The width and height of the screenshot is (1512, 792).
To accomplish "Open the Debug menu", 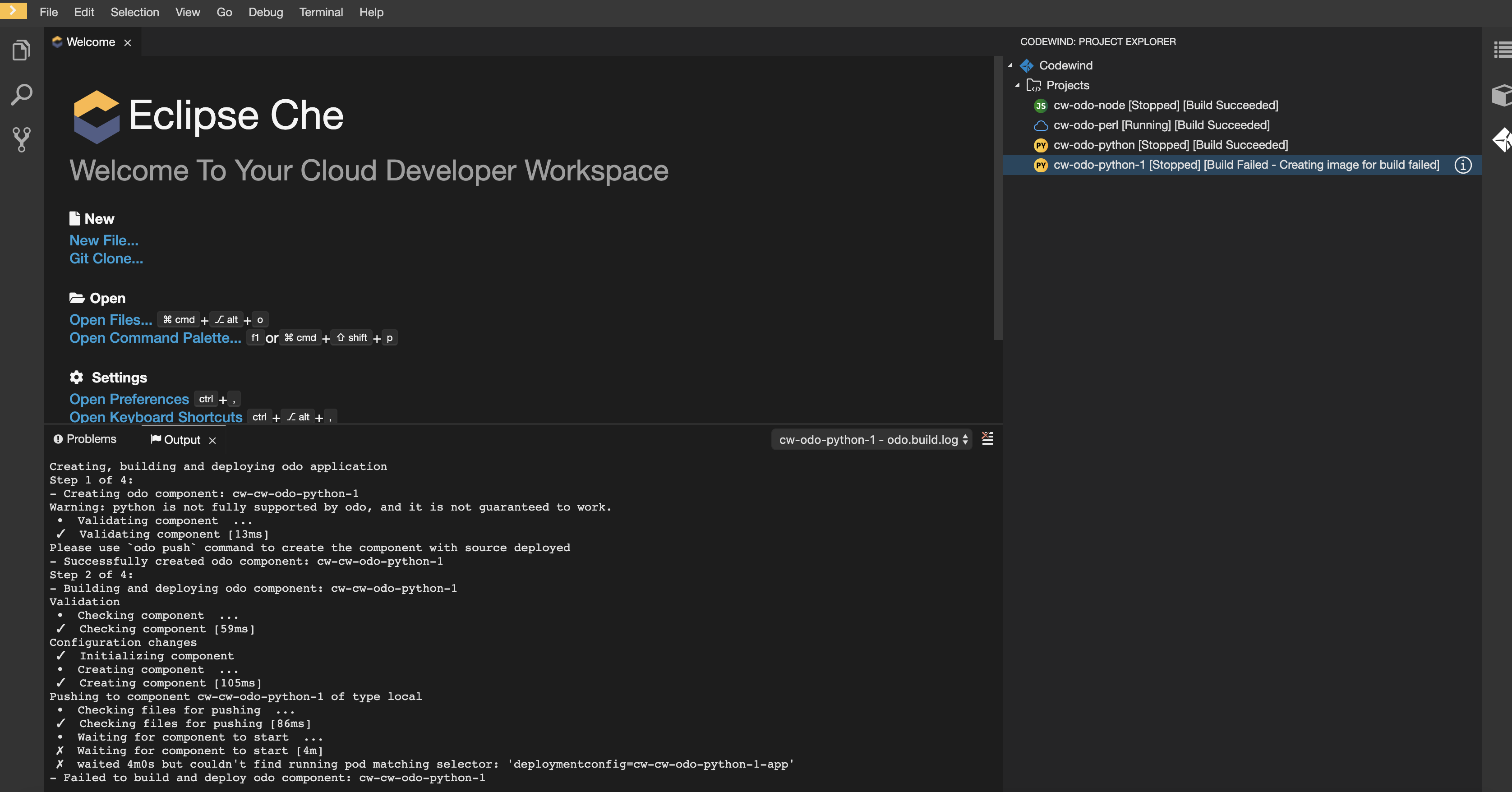I will coord(265,12).
